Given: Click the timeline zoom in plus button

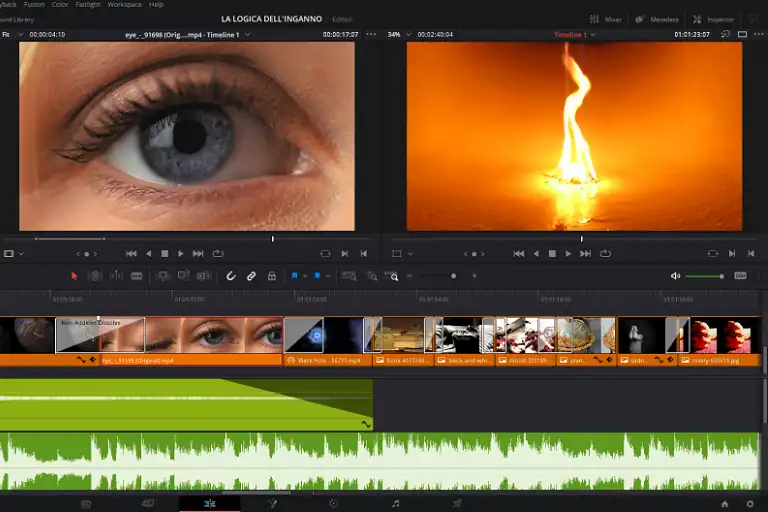Looking at the screenshot, I should (x=474, y=276).
